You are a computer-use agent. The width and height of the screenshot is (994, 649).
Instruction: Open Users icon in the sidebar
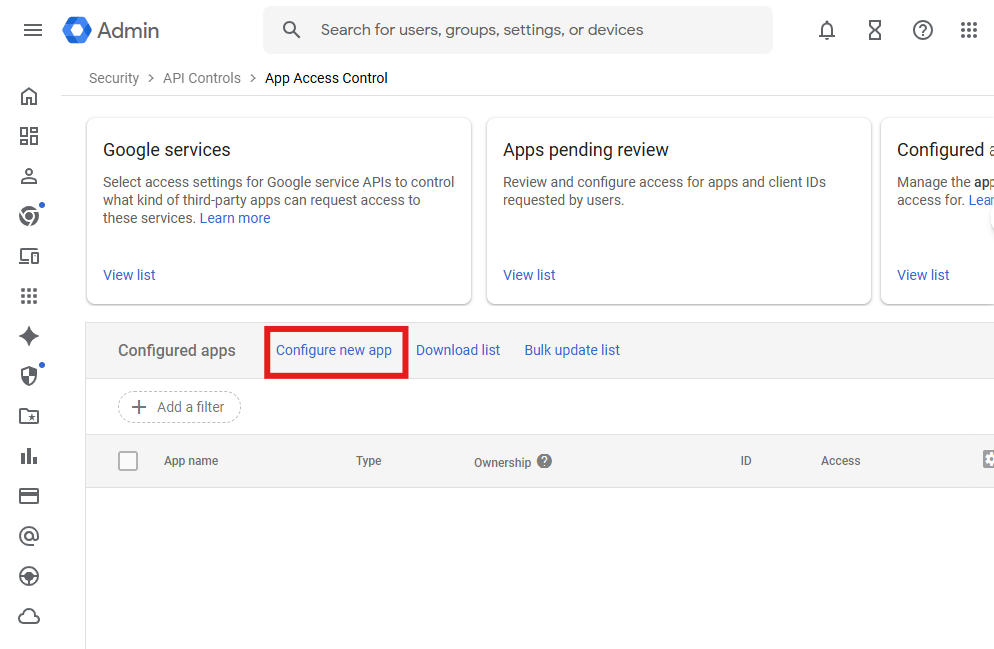29,176
